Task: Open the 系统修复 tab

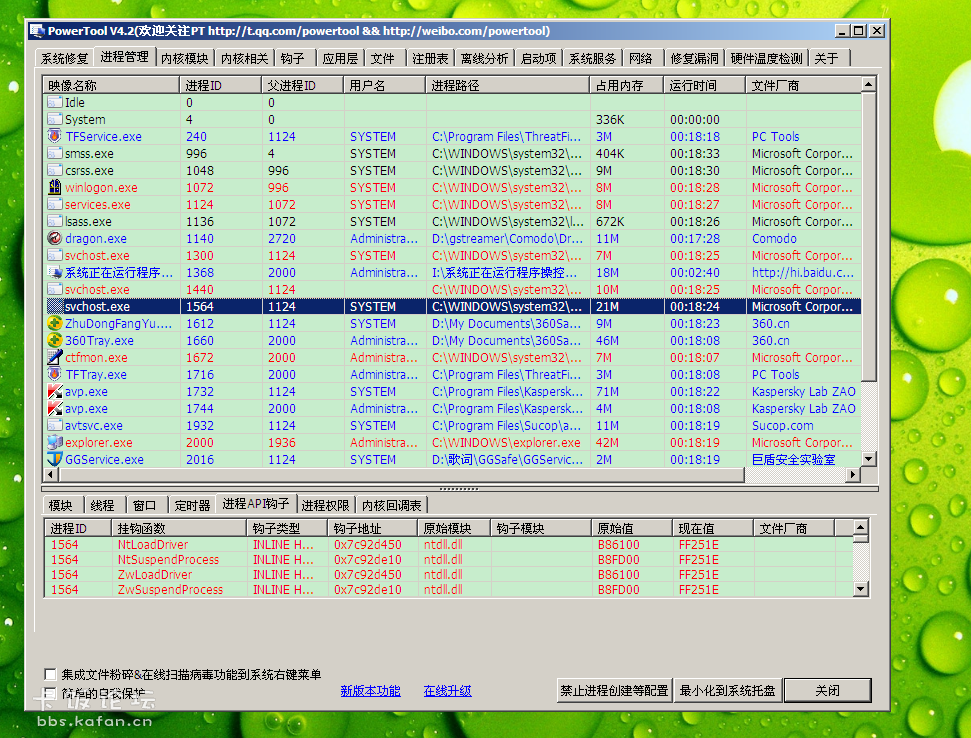Action: (64, 58)
